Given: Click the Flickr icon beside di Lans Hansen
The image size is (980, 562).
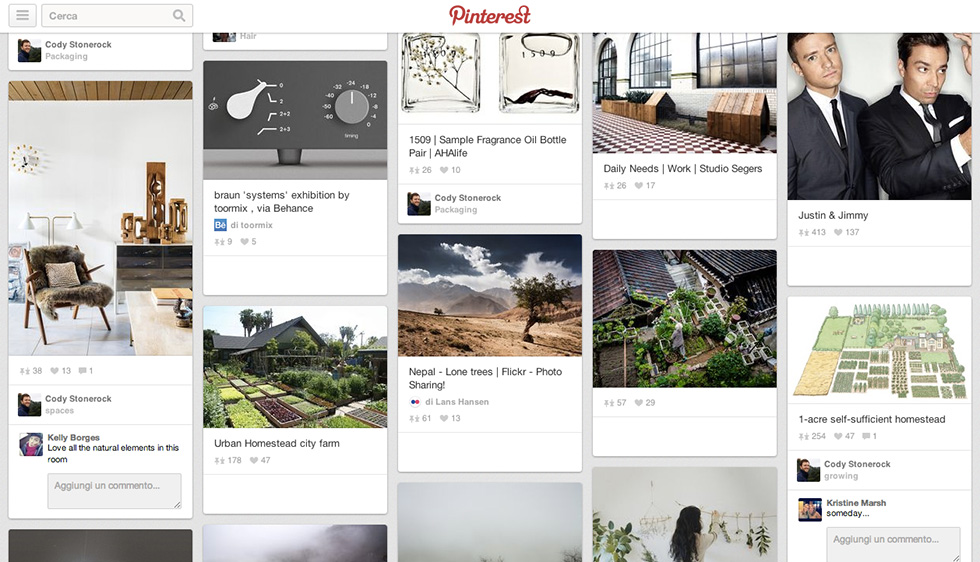Looking at the screenshot, I should click(415, 402).
